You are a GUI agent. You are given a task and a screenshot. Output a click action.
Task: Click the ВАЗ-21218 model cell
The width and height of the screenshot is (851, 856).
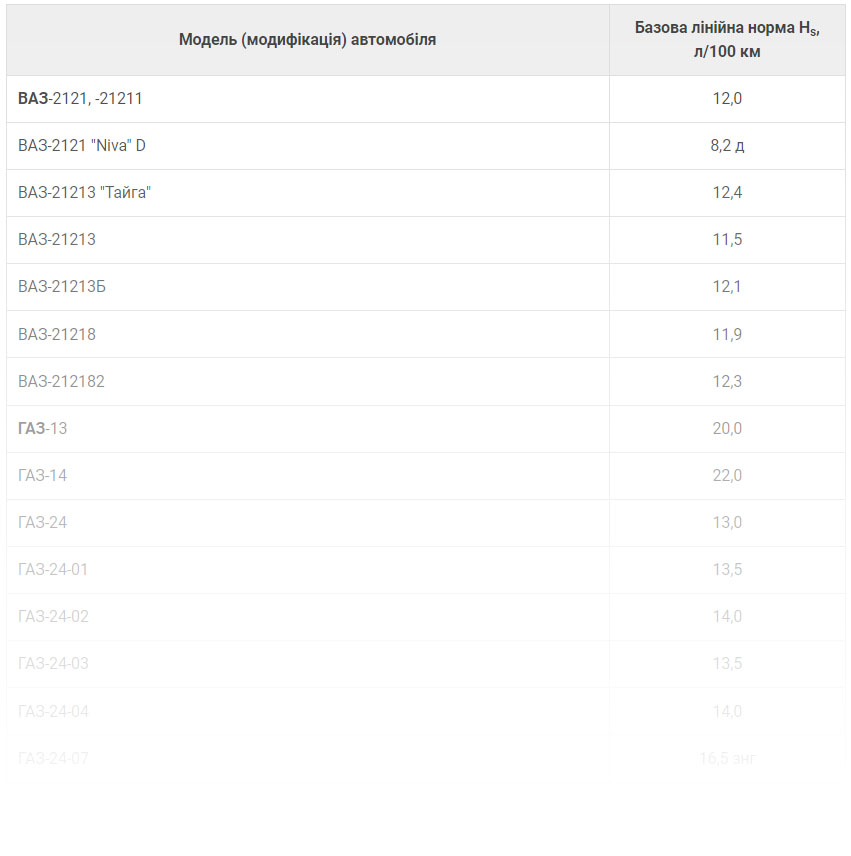pyautogui.click(x=307, y=334)
